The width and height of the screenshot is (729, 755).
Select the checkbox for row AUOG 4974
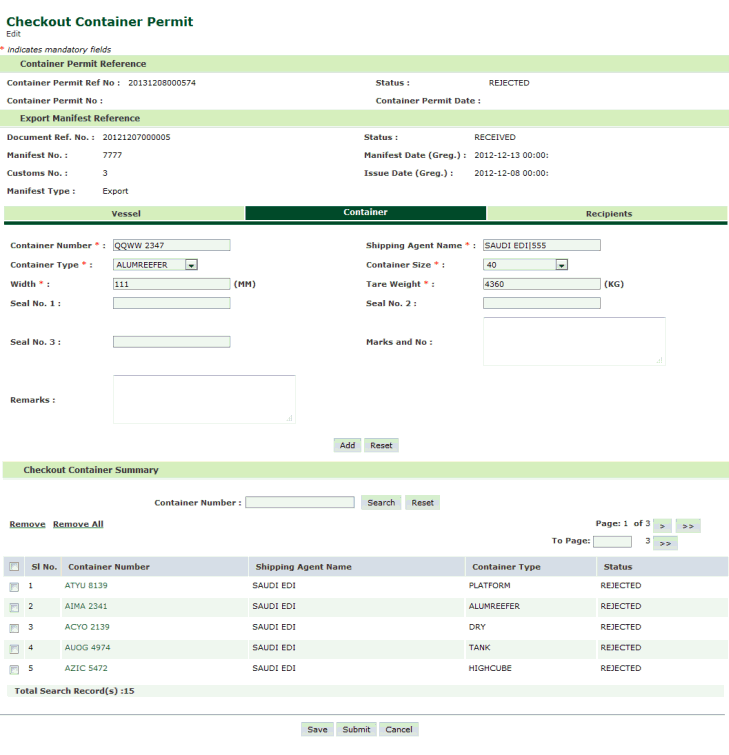(14, 648)
